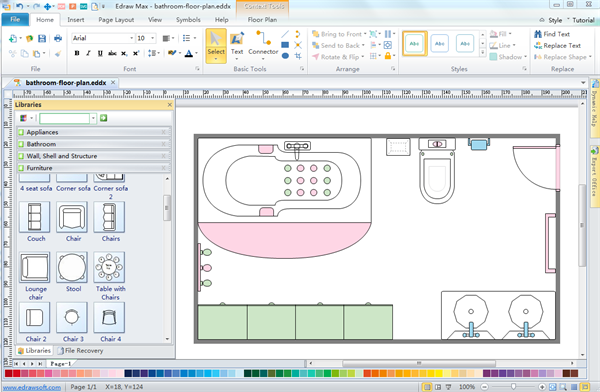Click the red color swatch in palette
Image resolution: width=600 pixels, height=392 pixels.
coord(8,373)
